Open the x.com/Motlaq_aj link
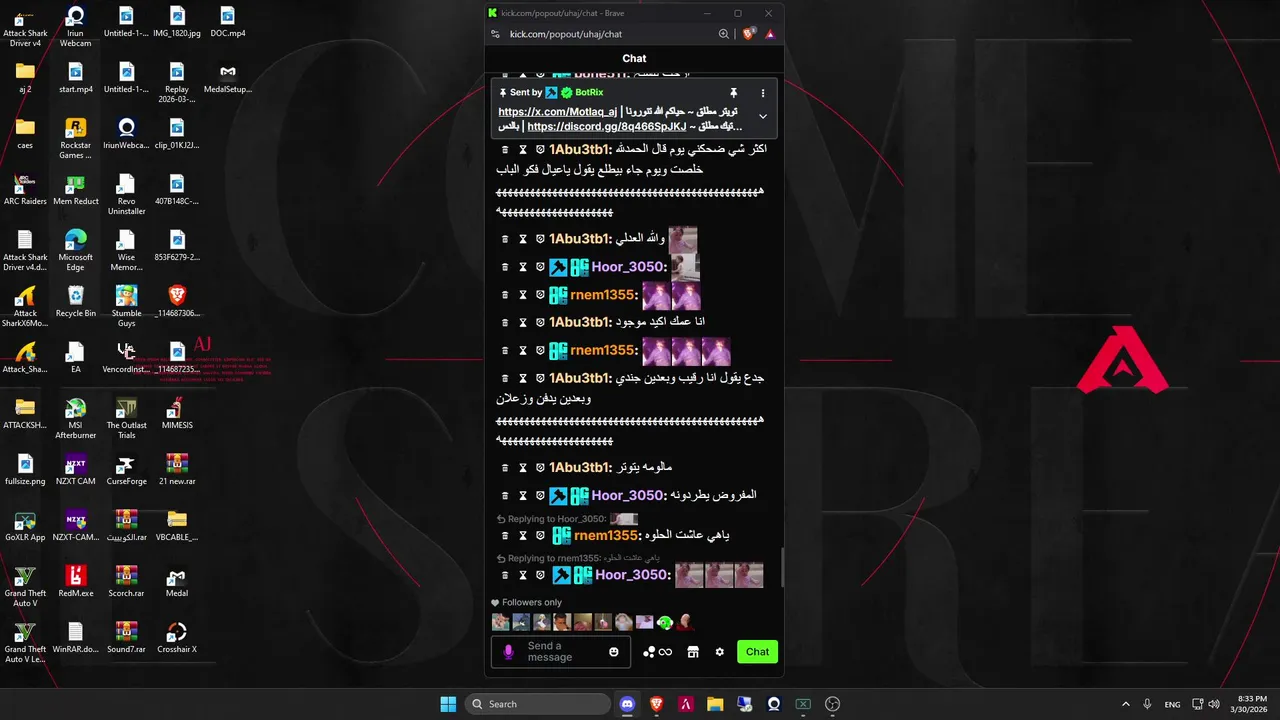This screenshot has height=720, width=1280. (557, 112)
